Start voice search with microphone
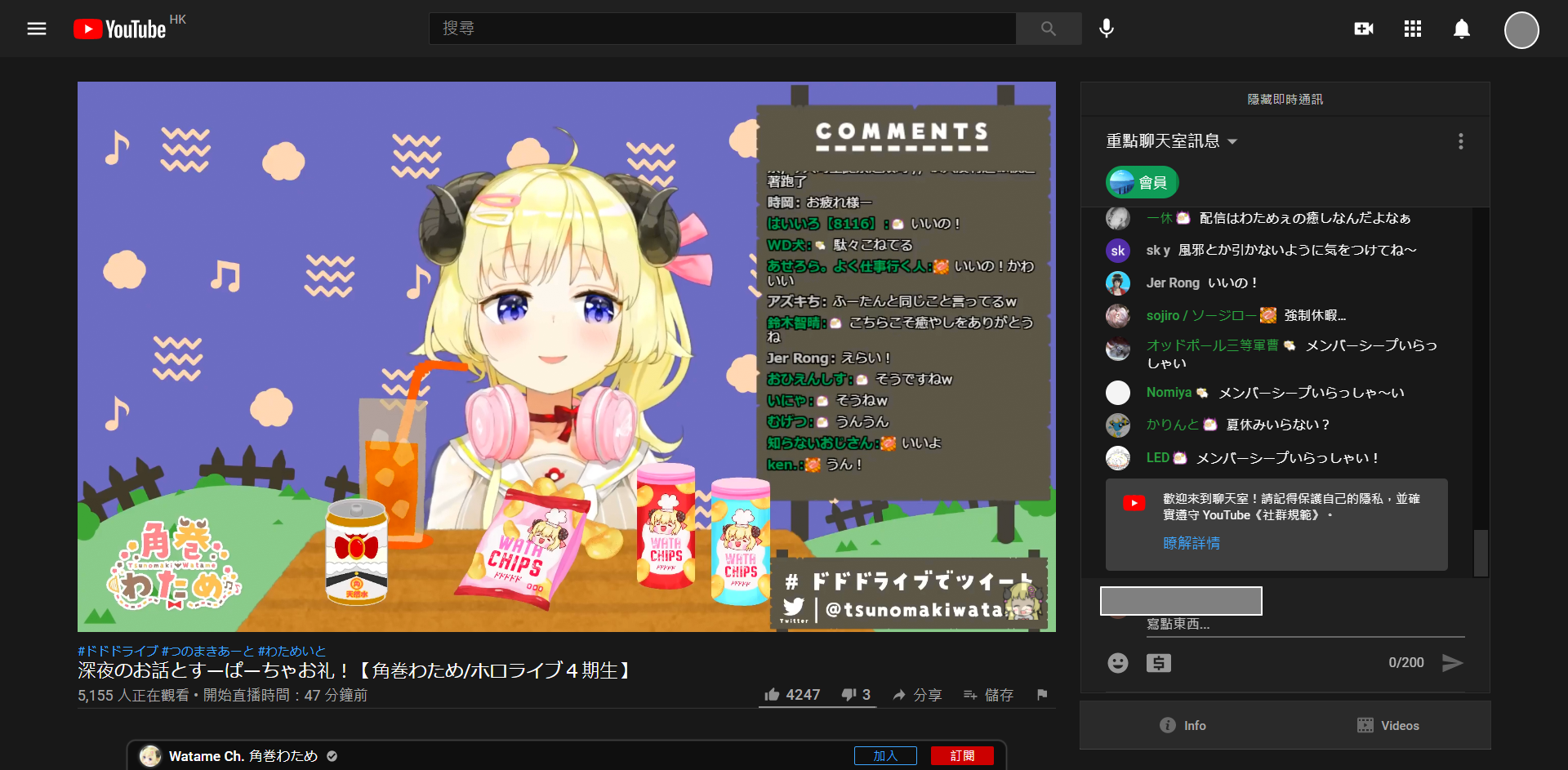 1106,29
